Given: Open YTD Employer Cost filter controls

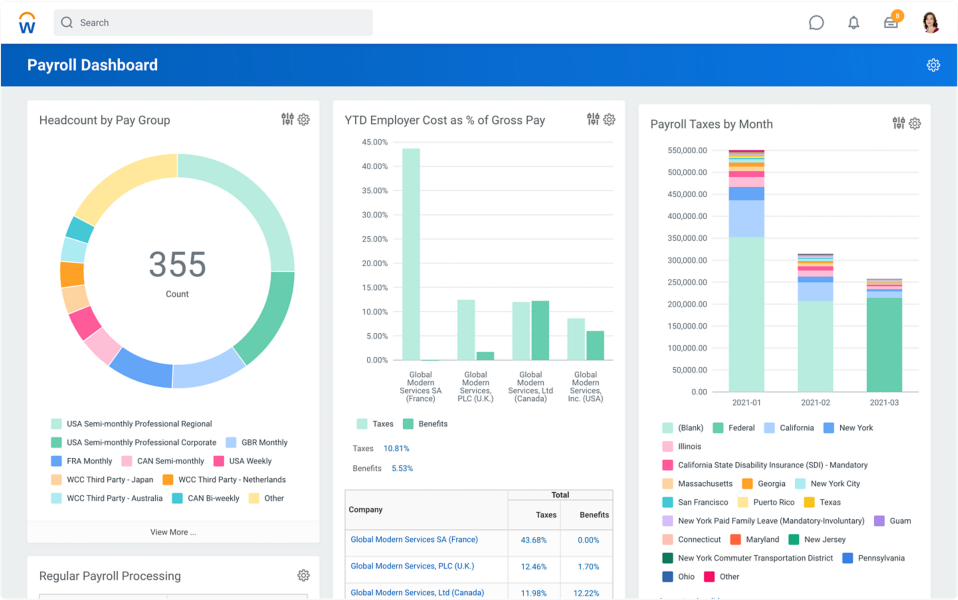Looking at the screenshot, I should coord(593,120).
